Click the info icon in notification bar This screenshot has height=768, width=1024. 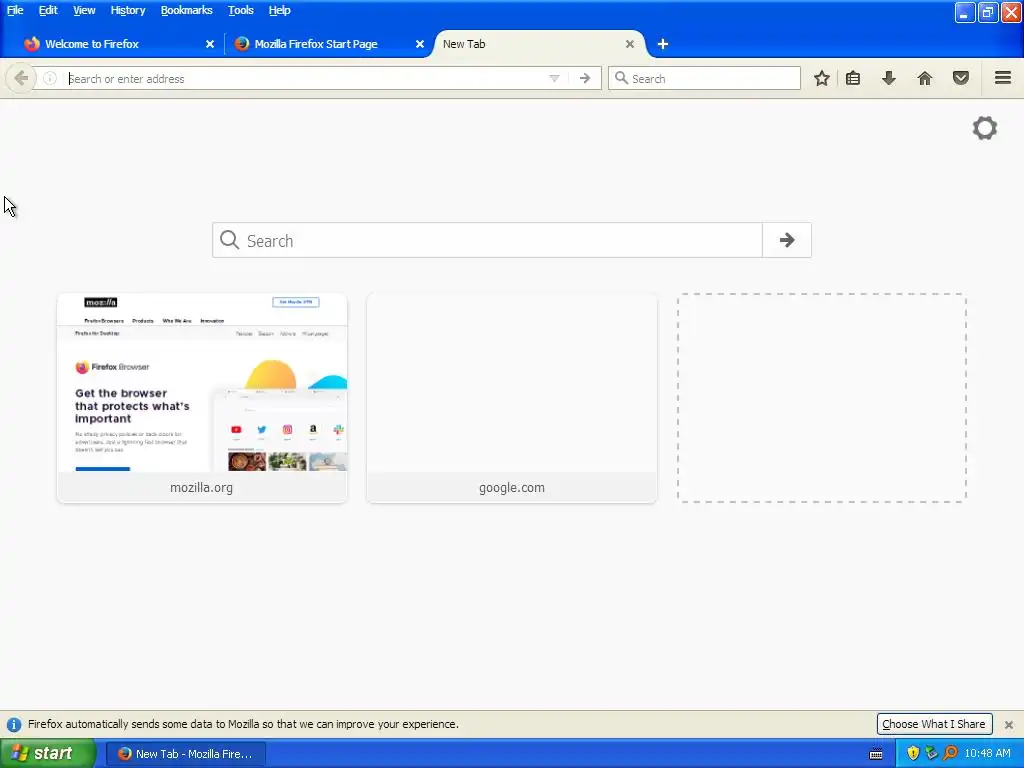pyautogui.click(x=14, y=724)
